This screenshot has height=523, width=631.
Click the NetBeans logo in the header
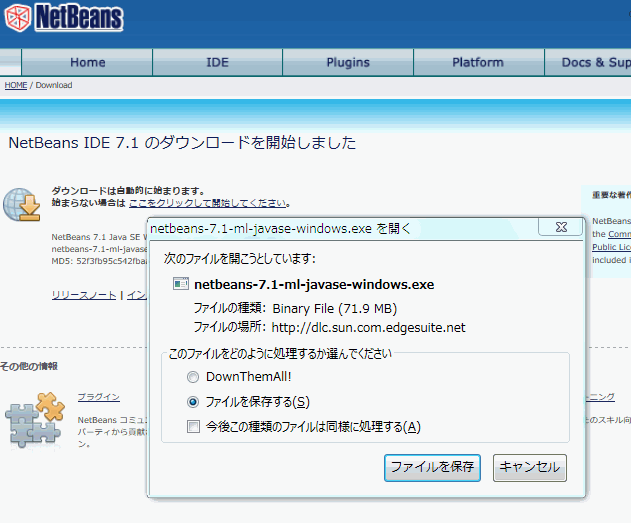click(x=64, y=17)
